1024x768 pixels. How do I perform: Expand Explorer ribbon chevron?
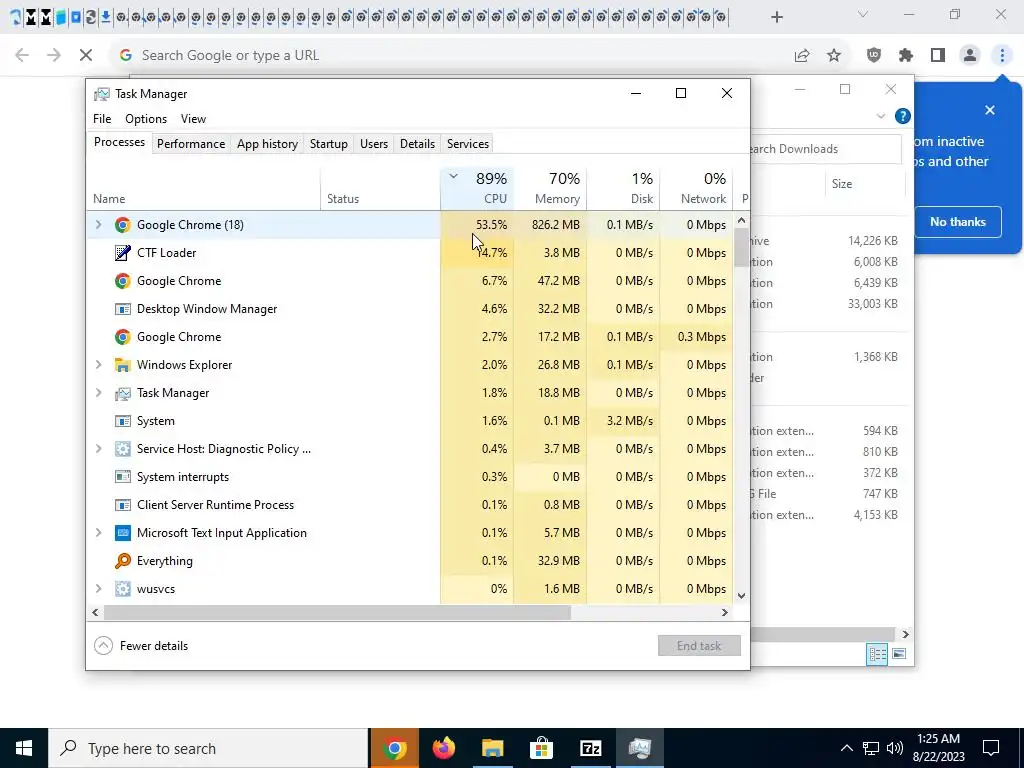coord(881,116)
